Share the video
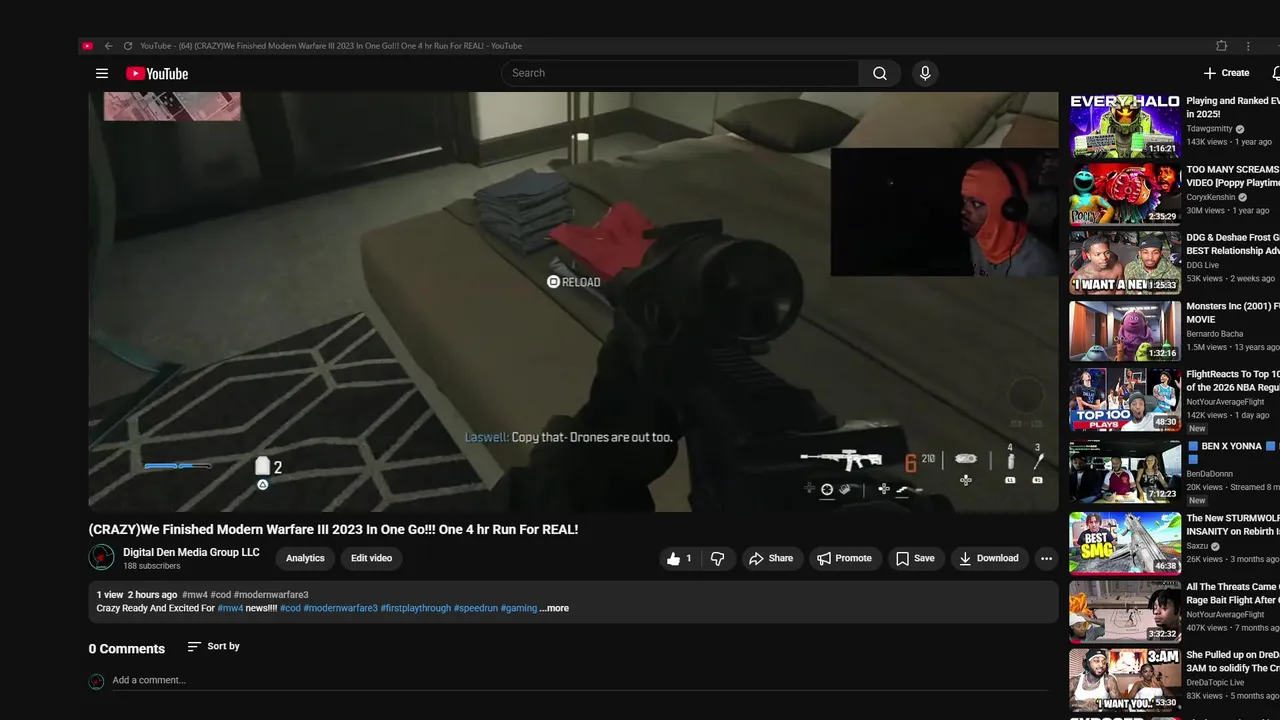 pyautogui.click(x=771, y=558)
